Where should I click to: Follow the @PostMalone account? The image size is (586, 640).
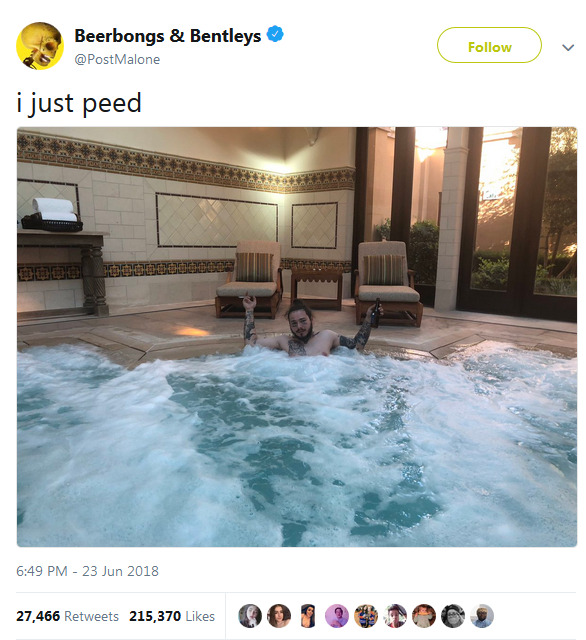[489, 45]
